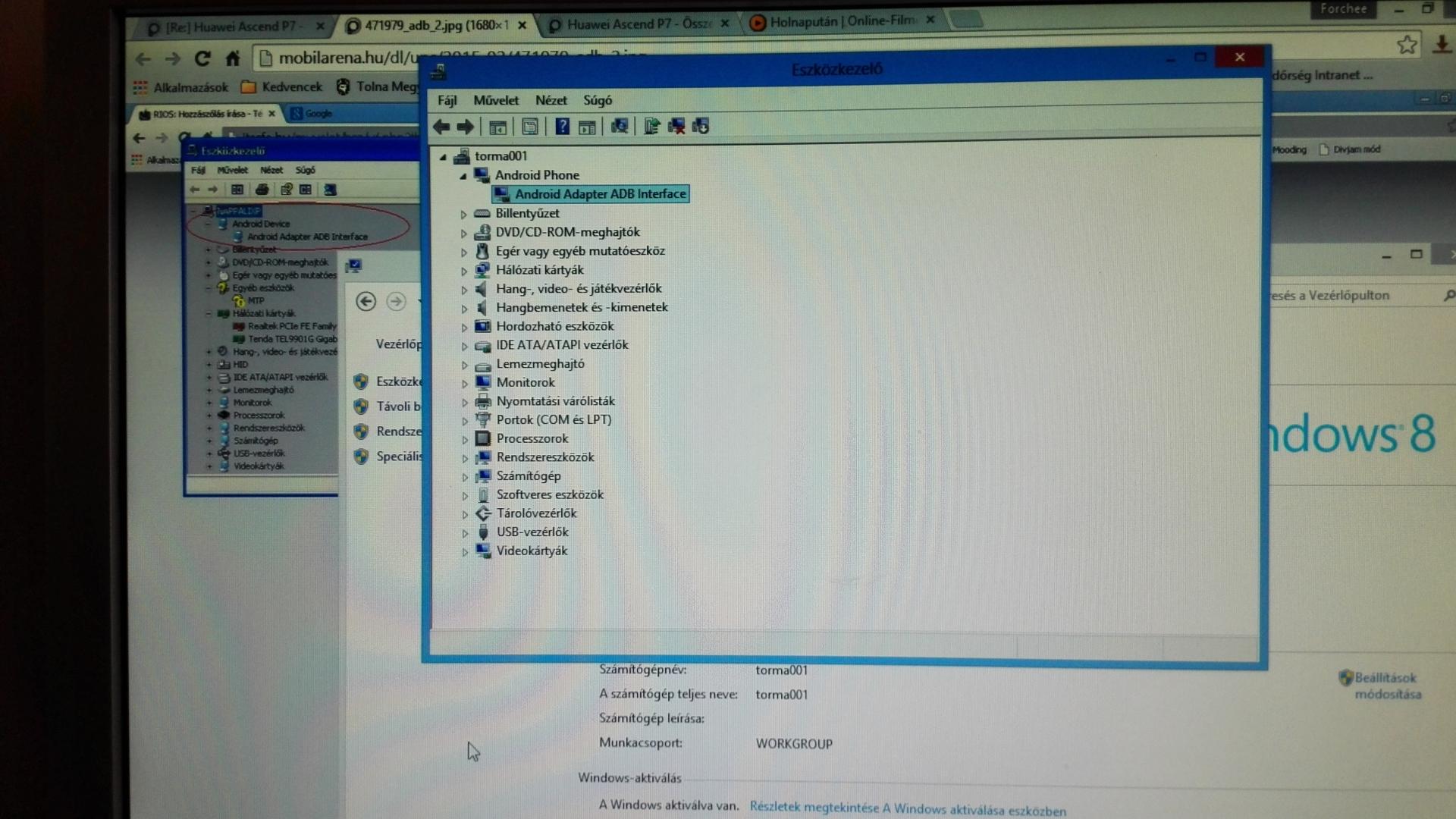Click Részletek megtekintése Windows aktiválása link
Screen dimensions: 1456x819
tap(908, 809)
